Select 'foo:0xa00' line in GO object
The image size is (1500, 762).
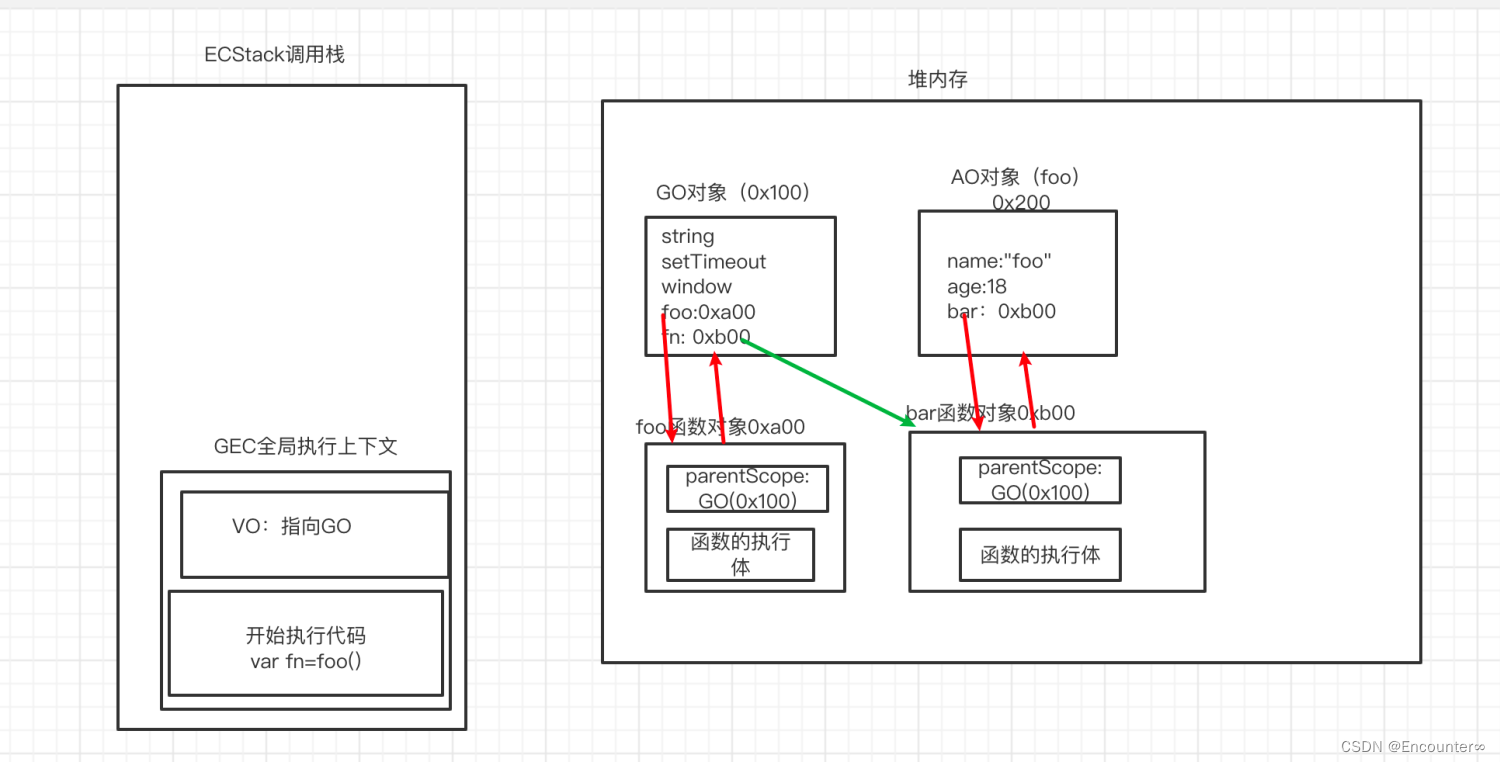708,312
